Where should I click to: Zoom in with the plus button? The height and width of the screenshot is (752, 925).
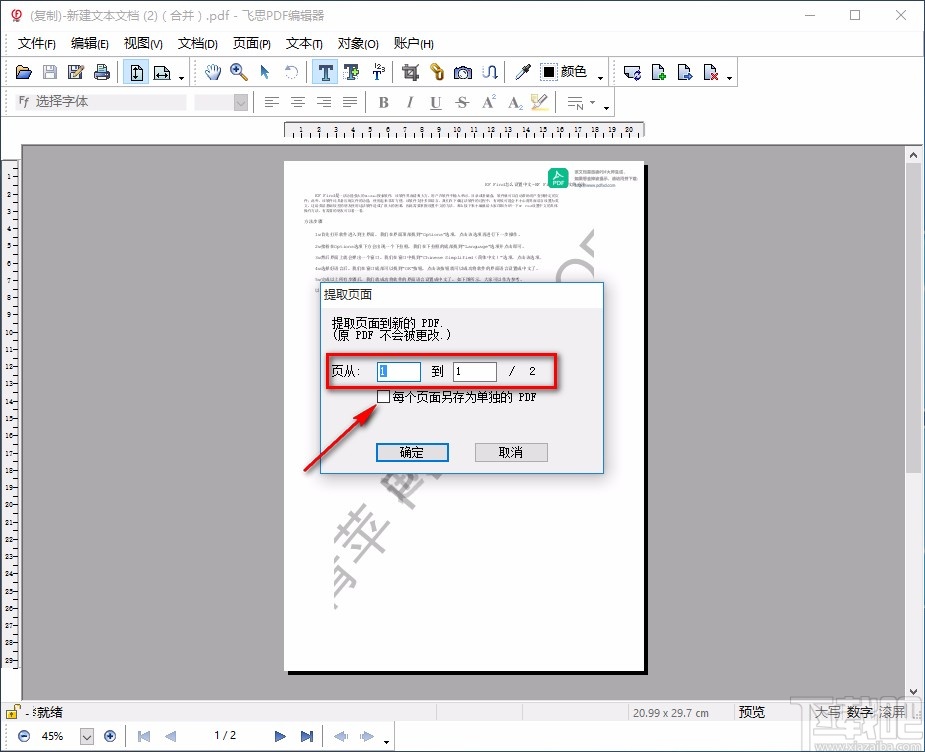(x=110, y=736)
